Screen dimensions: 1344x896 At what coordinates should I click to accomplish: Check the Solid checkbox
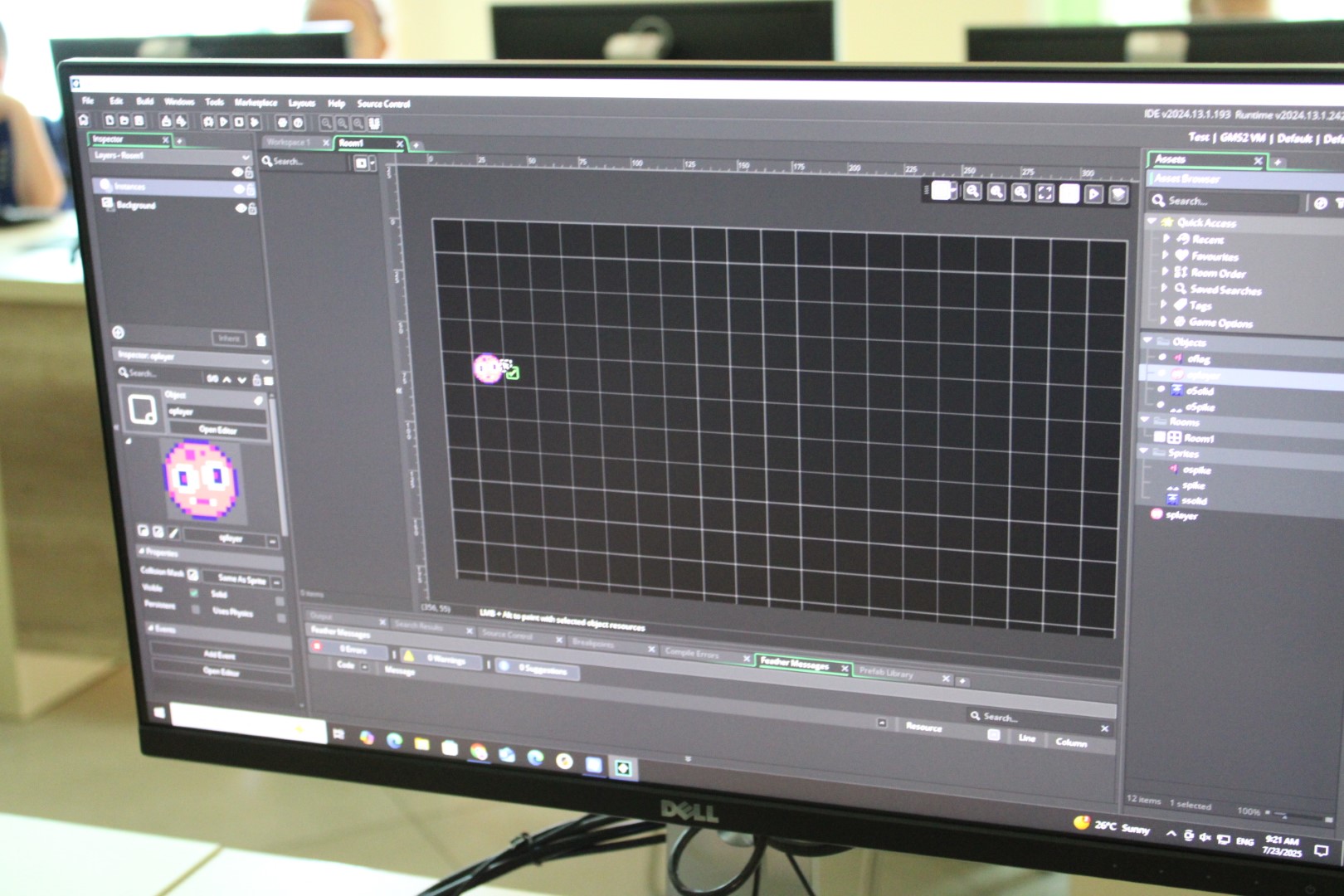pos(280,601)
